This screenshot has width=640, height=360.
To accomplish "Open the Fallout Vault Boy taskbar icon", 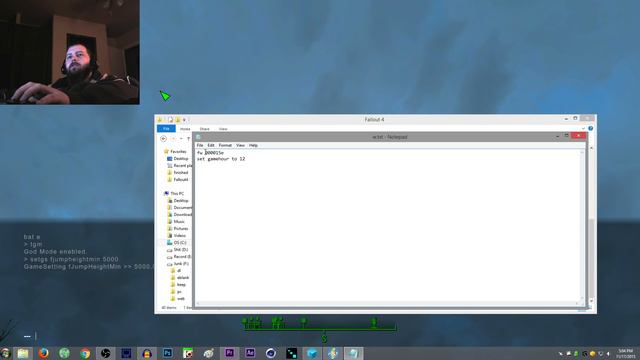I will pyautogui.click(x=333, y=353).
